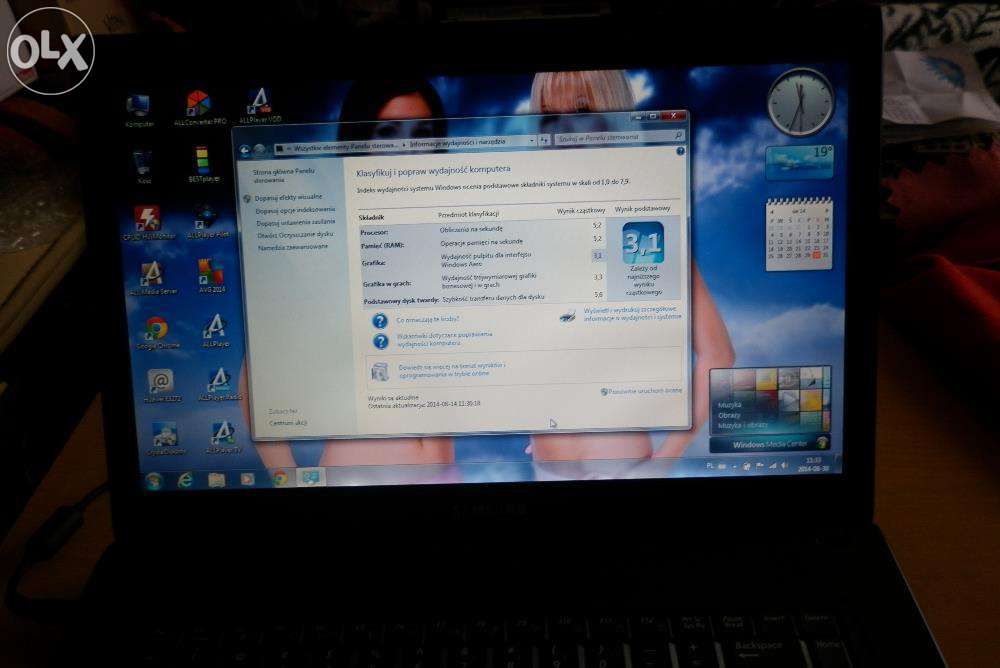
Task: Open Narzędzia zaawansowane link
Action: pos(293,247)
